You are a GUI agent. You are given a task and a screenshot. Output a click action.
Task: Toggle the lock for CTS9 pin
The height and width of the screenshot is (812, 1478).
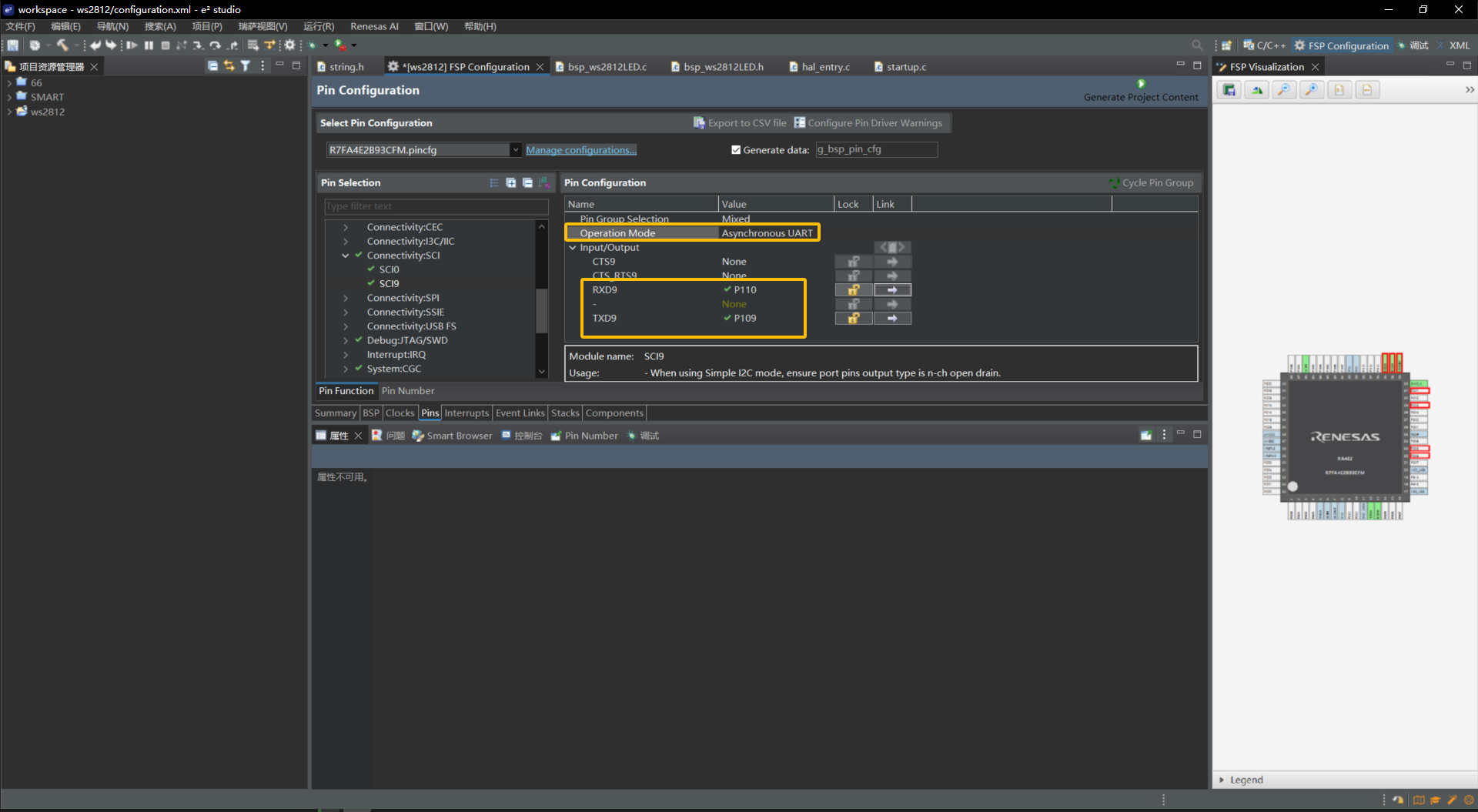click(x=854, y=262)
